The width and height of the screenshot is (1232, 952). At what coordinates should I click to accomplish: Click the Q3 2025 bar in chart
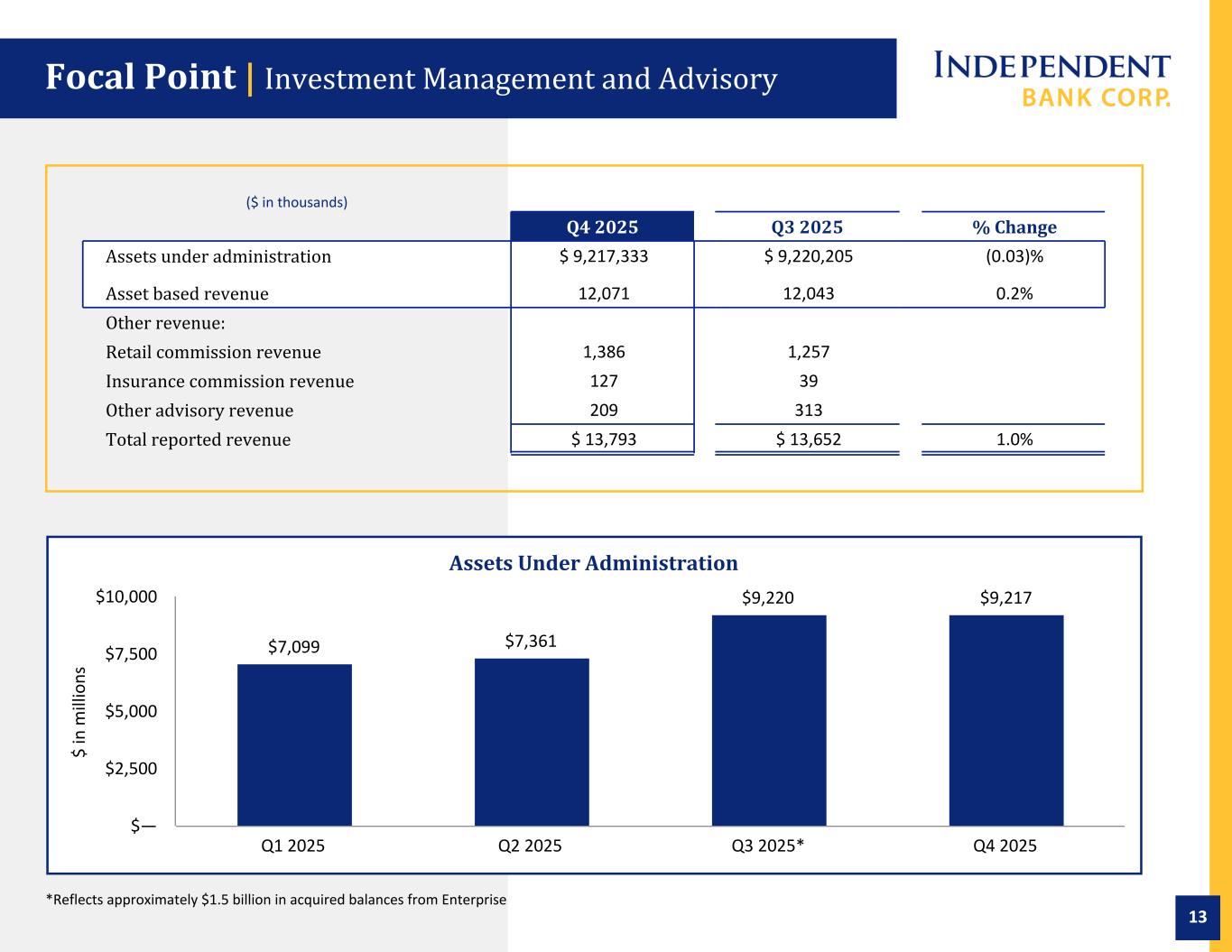pos(769,720)
